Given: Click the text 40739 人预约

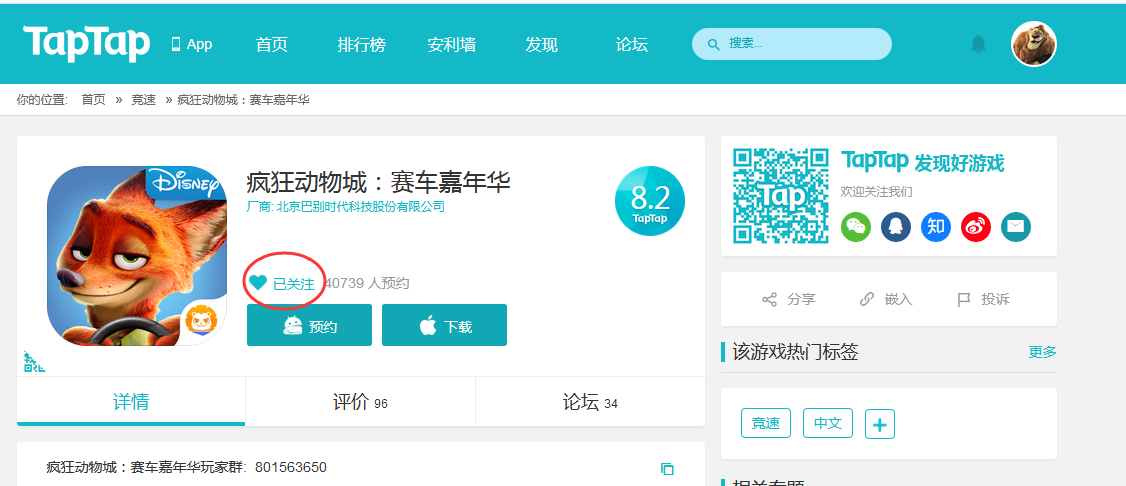Looking at the screenshot, I should (x=367, y=284).
